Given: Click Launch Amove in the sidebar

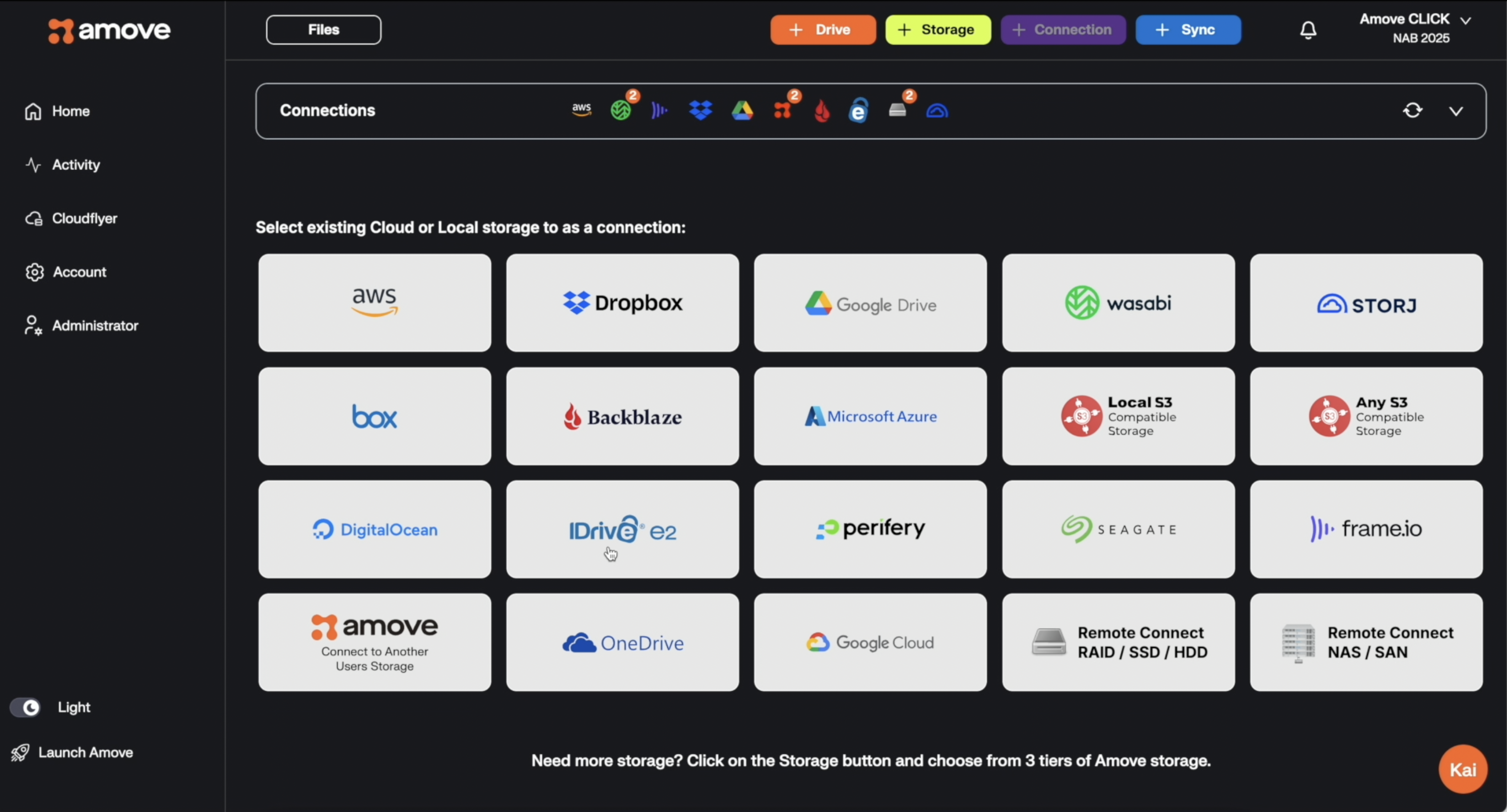Looking at the screenshot, I should 72,752.
